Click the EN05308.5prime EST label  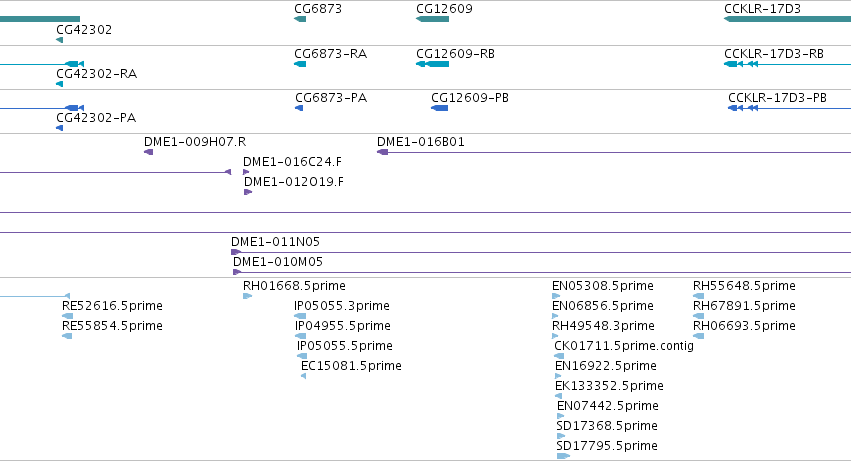(x=602, y=286)
